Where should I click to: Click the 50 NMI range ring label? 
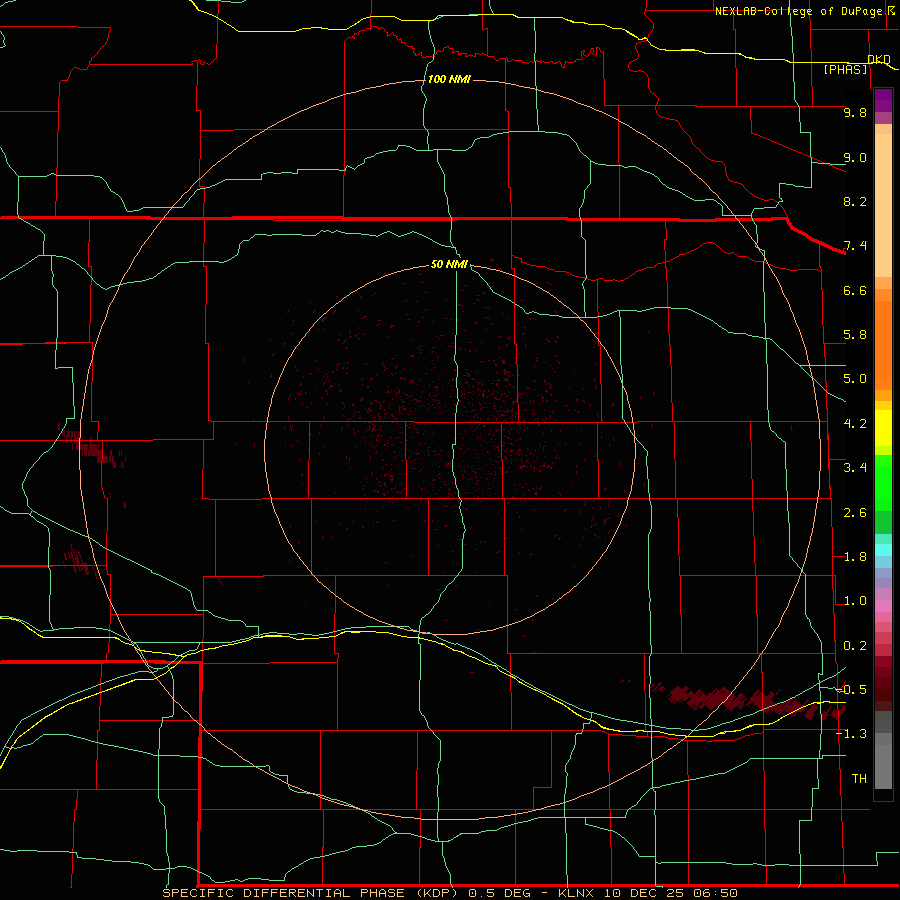pos(449,264)
